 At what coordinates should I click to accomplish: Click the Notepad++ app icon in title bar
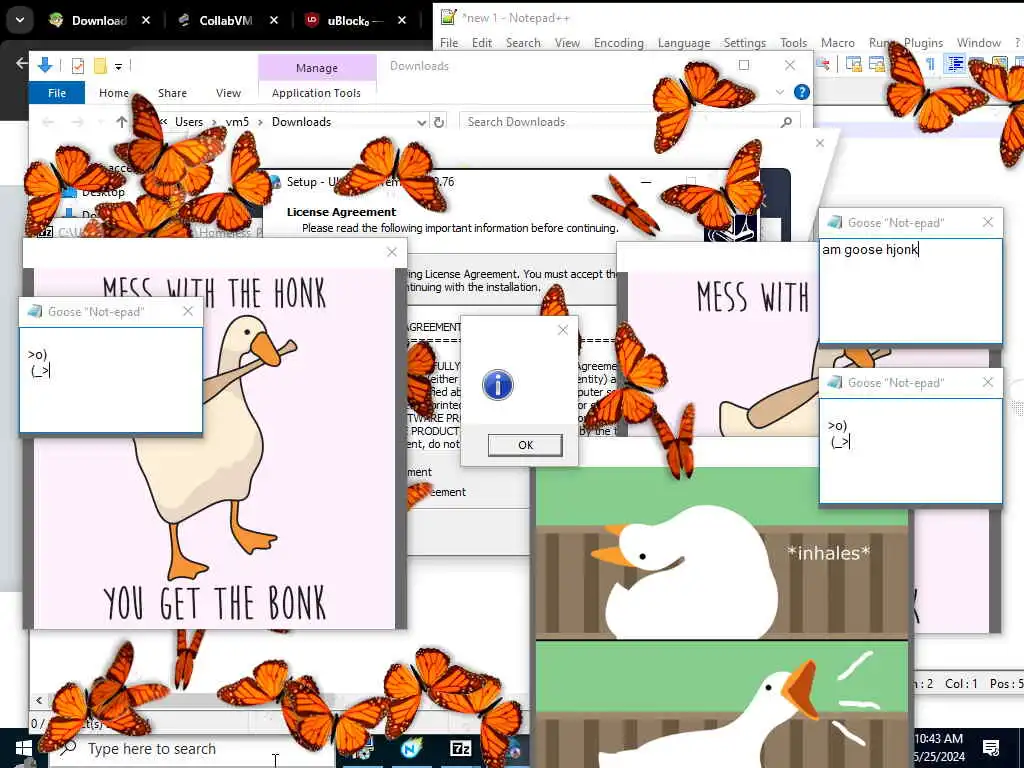tap(448, 17)
